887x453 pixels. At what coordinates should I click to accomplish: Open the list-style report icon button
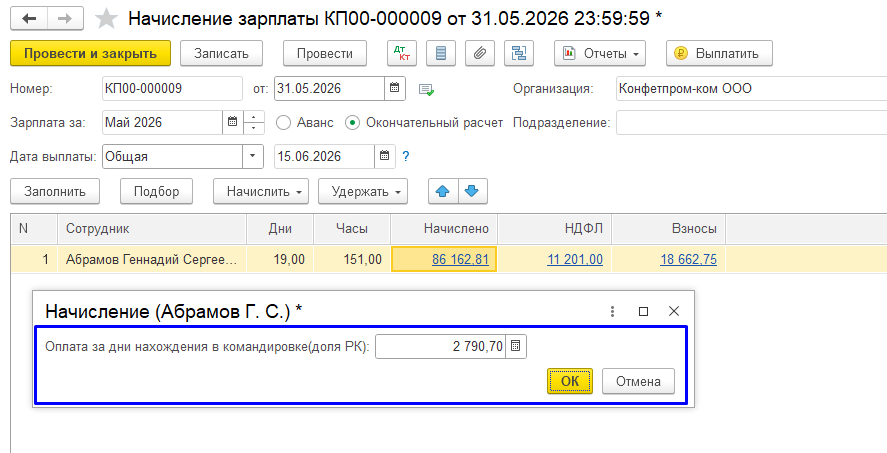[441, 54]
